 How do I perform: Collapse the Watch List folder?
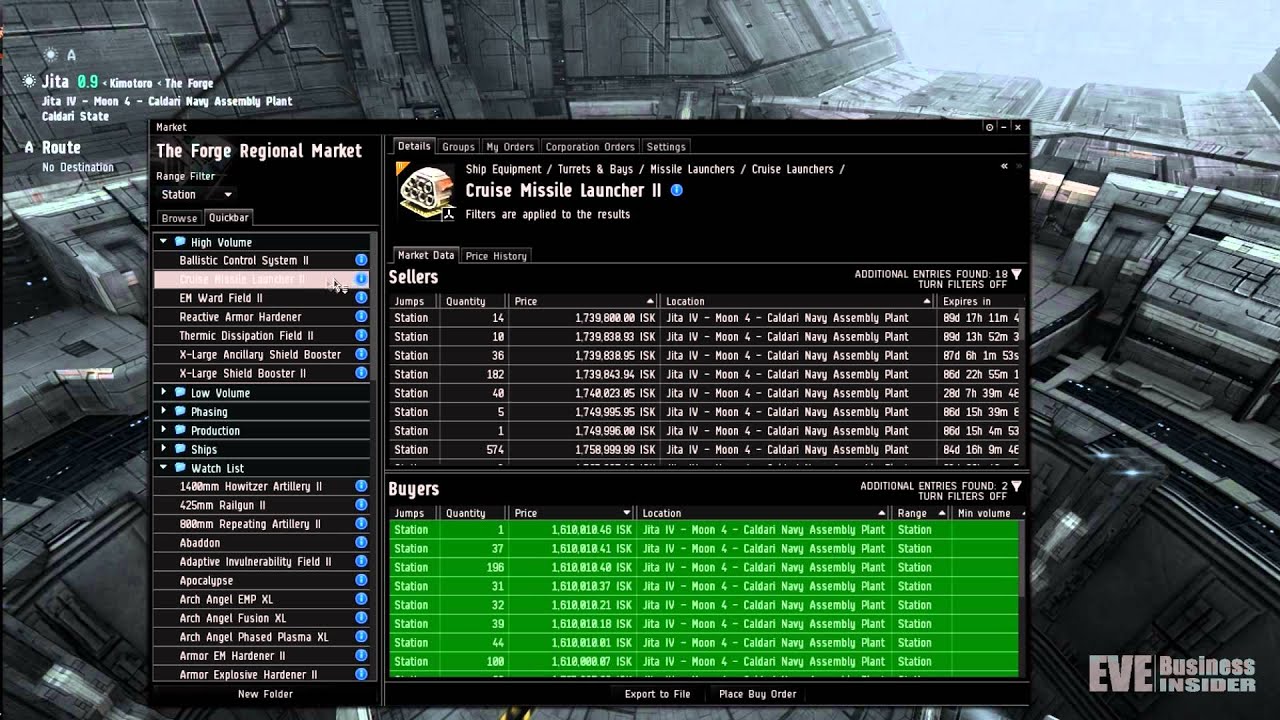pos(164,468)
